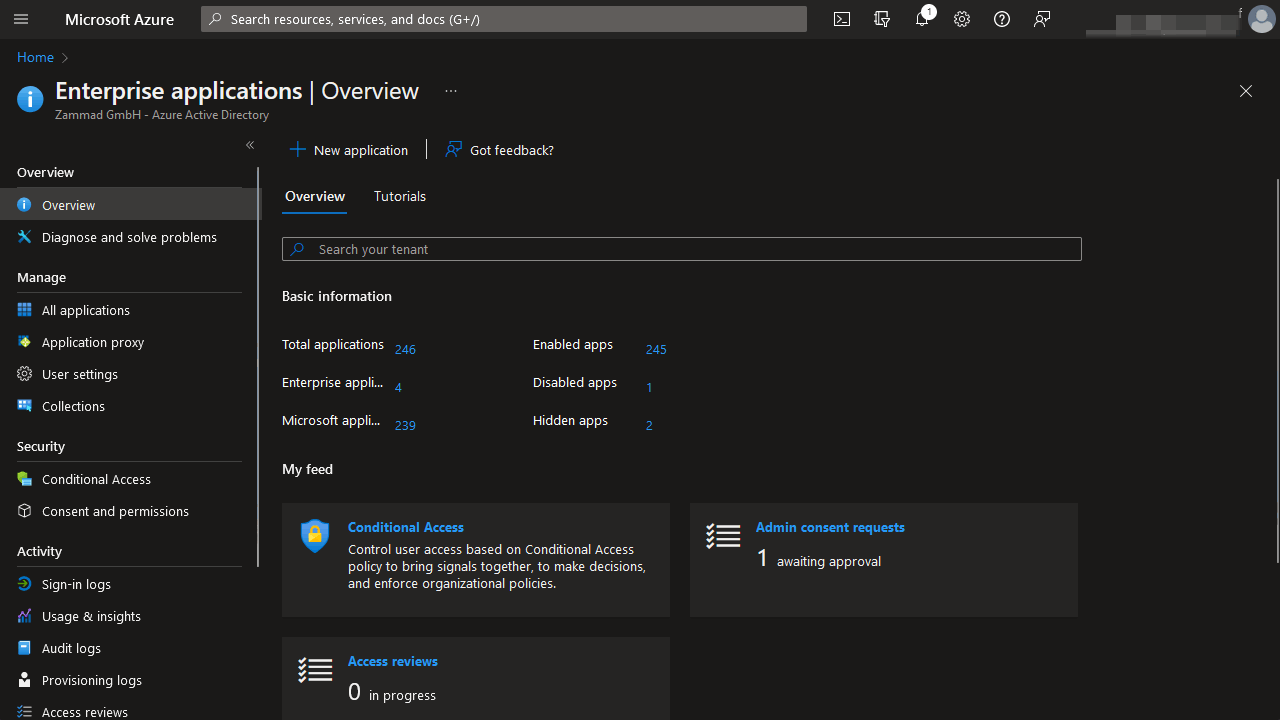Open the notifications bell
Screen dimensions: 1280x720
coord(922,19)
